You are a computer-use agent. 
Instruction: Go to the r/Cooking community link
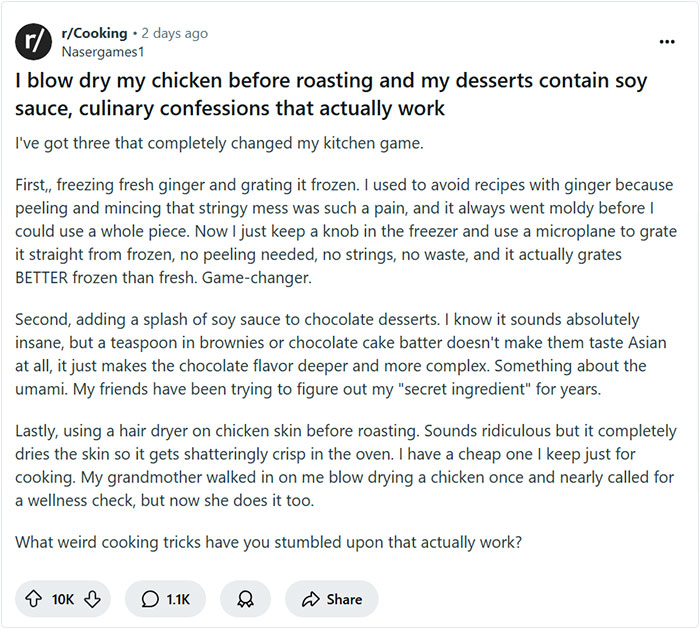[93, 33]
